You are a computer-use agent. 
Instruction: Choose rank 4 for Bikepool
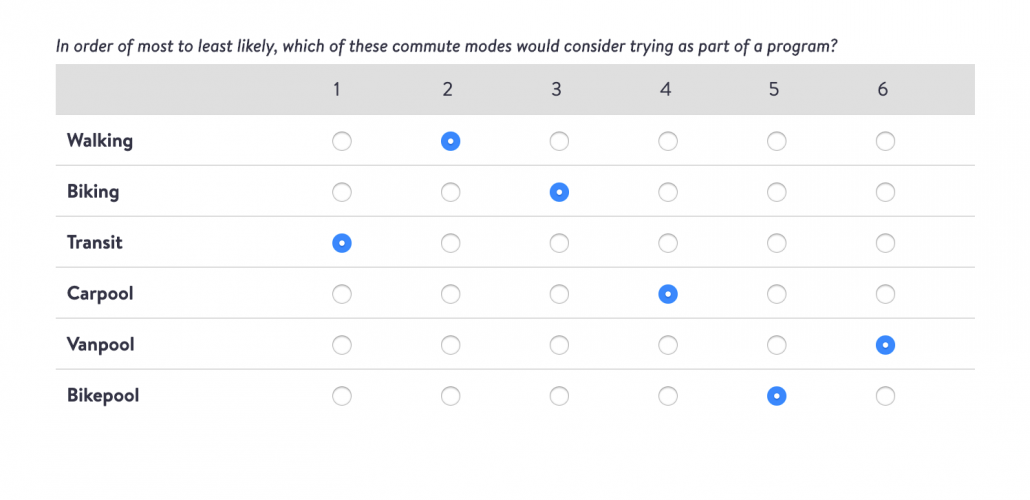click(667, 396)
